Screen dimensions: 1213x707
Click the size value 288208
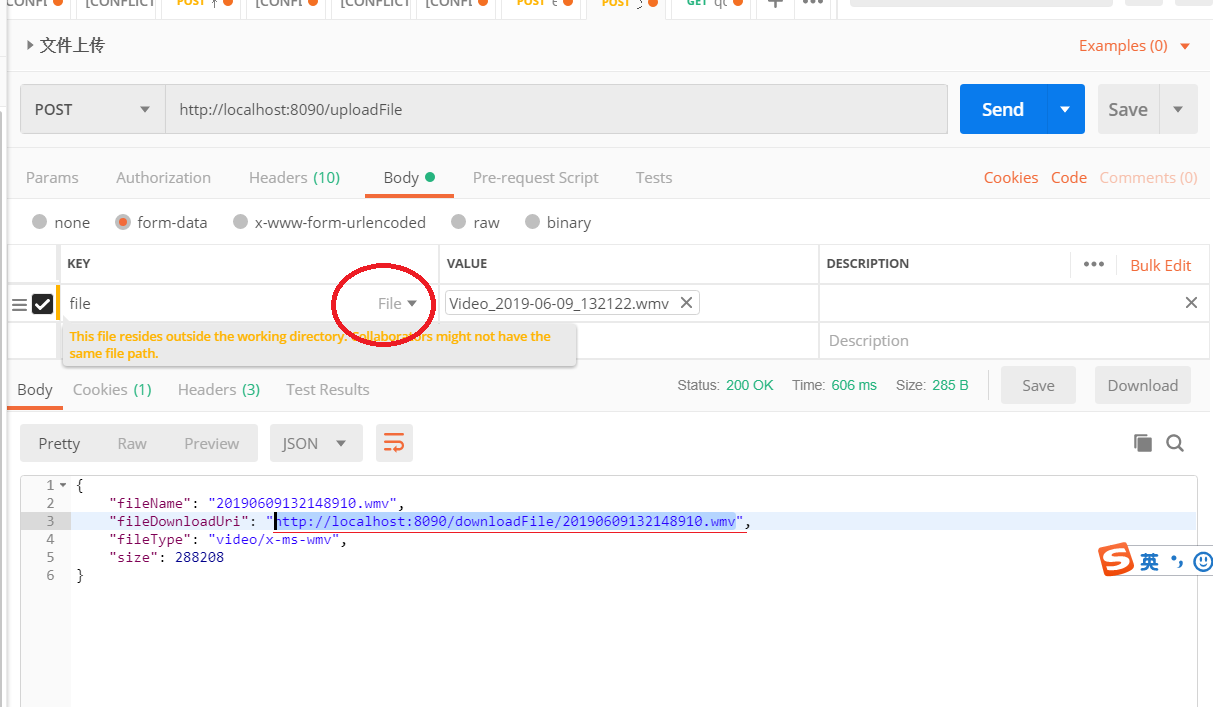[199, 557]
